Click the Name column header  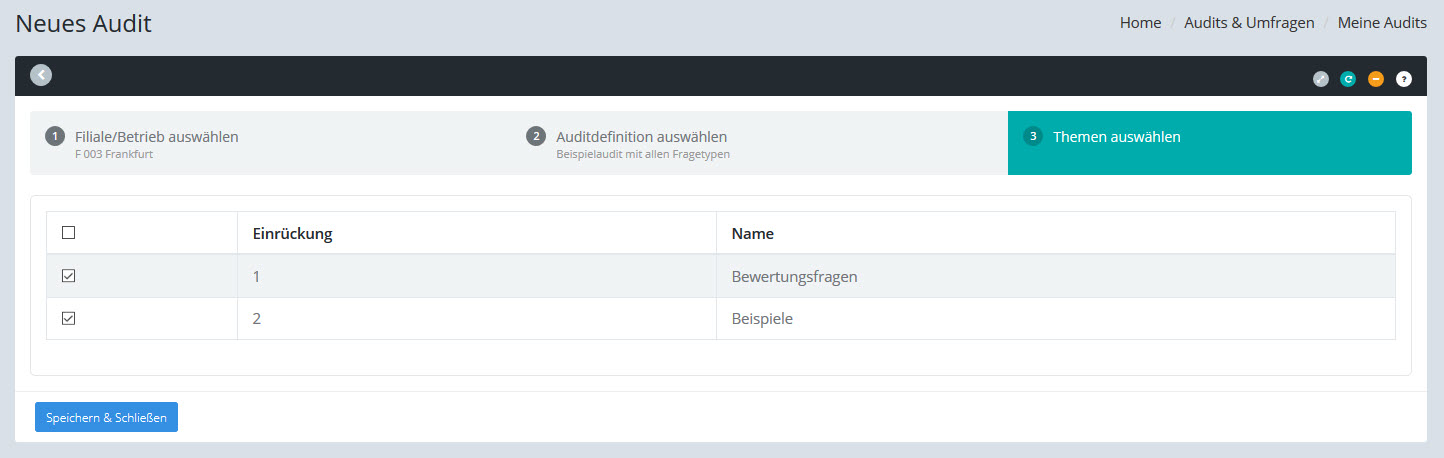(x=752, y=234)
